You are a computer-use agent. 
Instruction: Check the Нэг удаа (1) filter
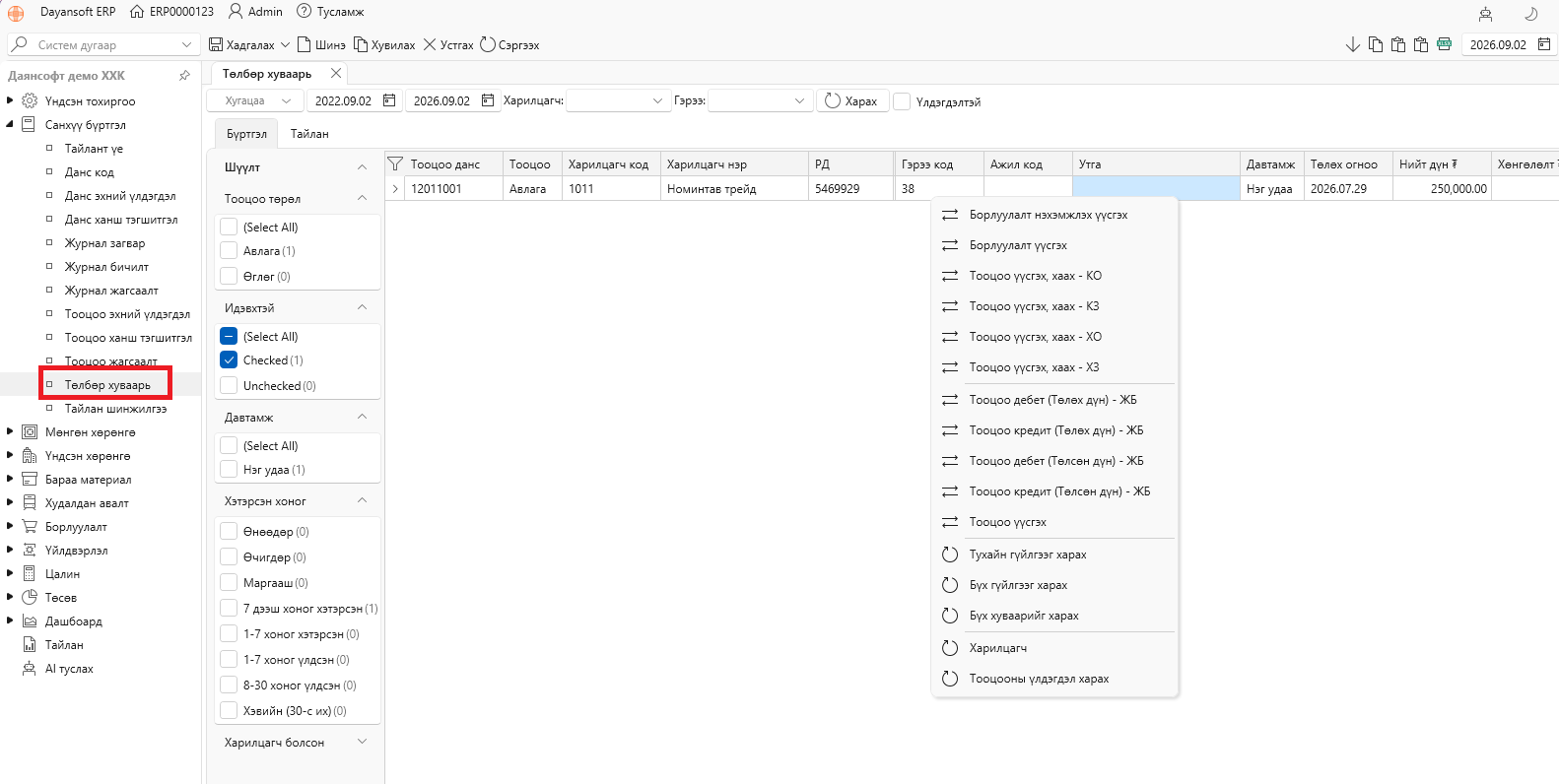pyautogui.click(x=229, y=470)
